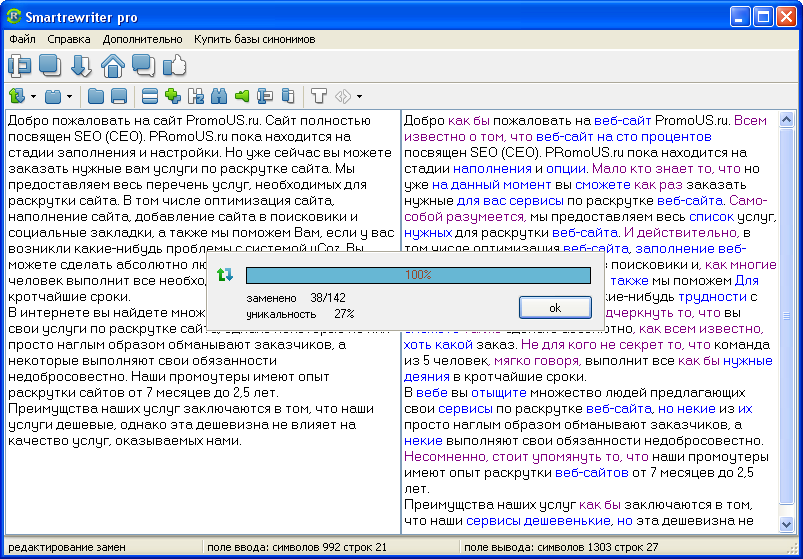Click the purple phrase 'Несомненно, стоит упомянуть то, что'

pos(526,457)
